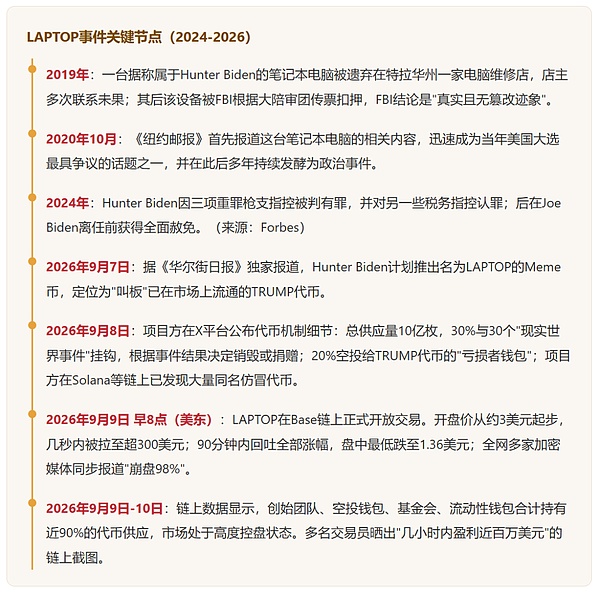Screen dimensions: 600x593
Task: Click the text "《华尔街日报》"
Action: point(201,267)
